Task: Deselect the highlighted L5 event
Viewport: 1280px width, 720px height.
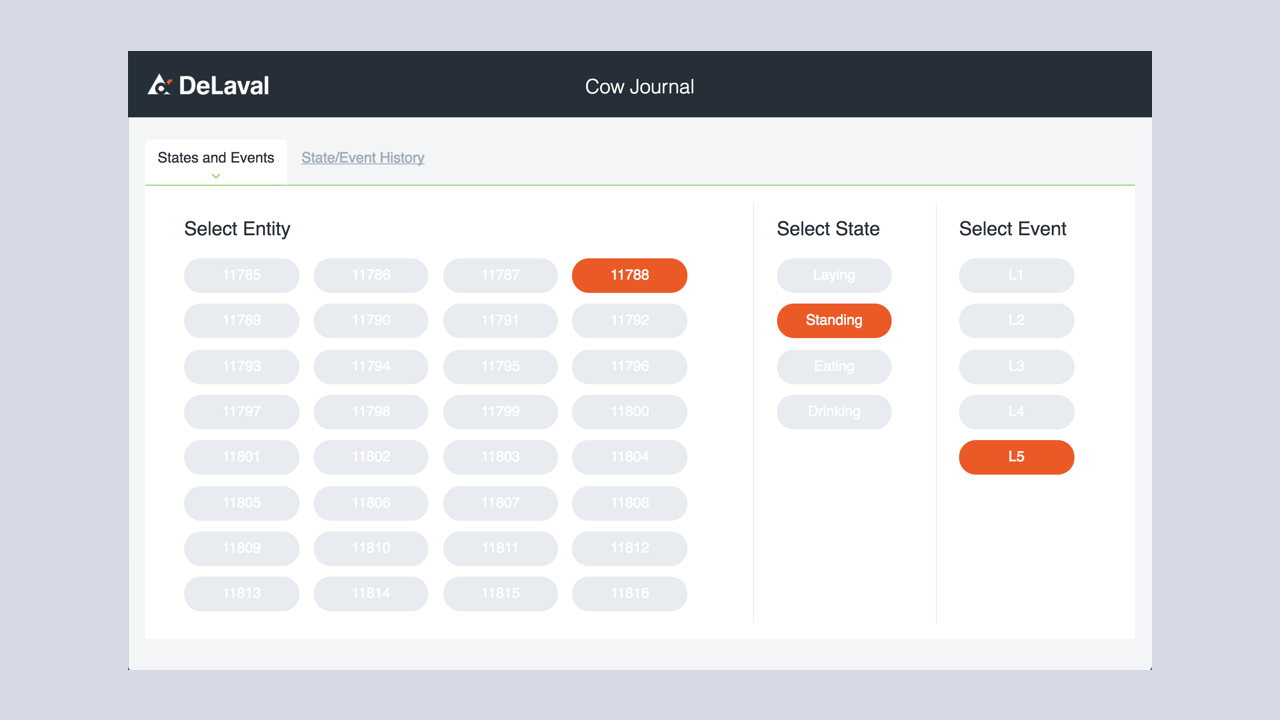Action: (x=1016, y=457)
